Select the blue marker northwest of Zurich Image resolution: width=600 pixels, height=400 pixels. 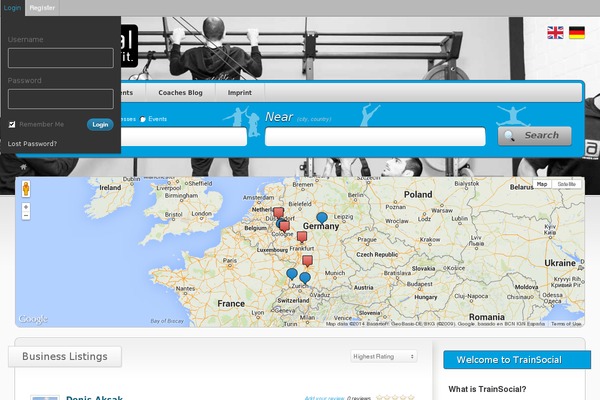(292, 274)
